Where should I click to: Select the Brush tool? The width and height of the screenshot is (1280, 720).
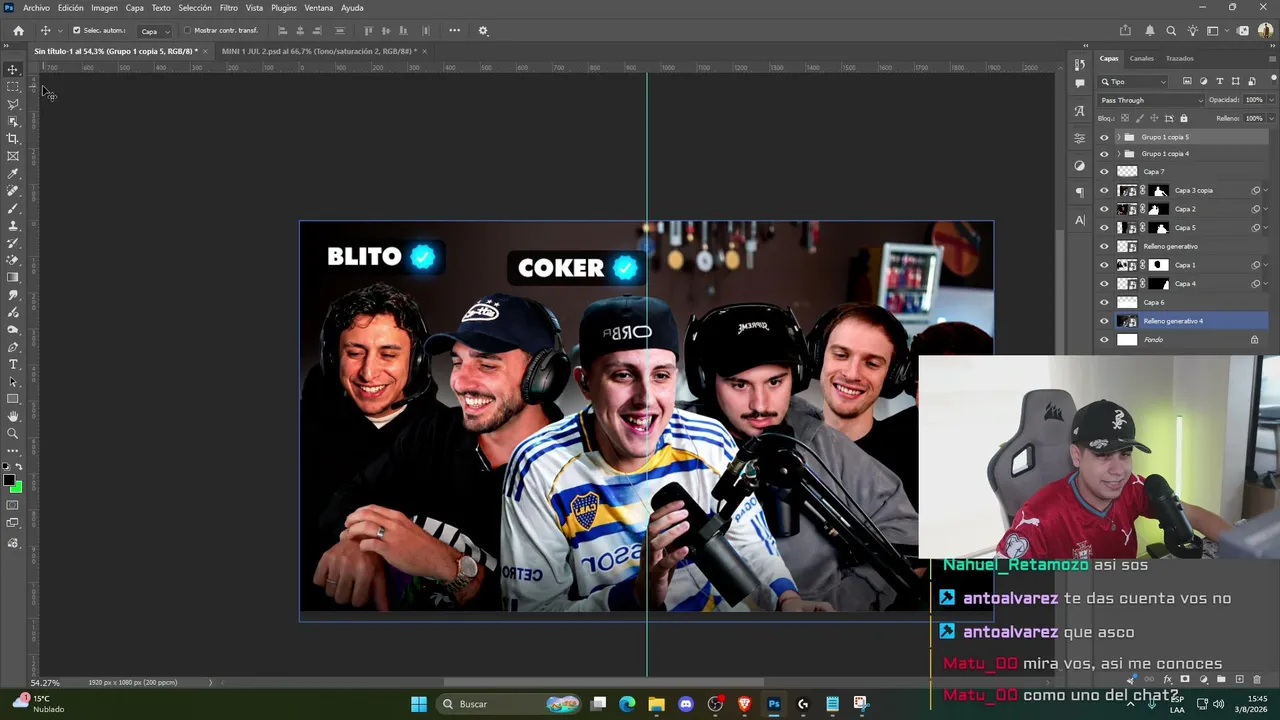pos(13,208)
